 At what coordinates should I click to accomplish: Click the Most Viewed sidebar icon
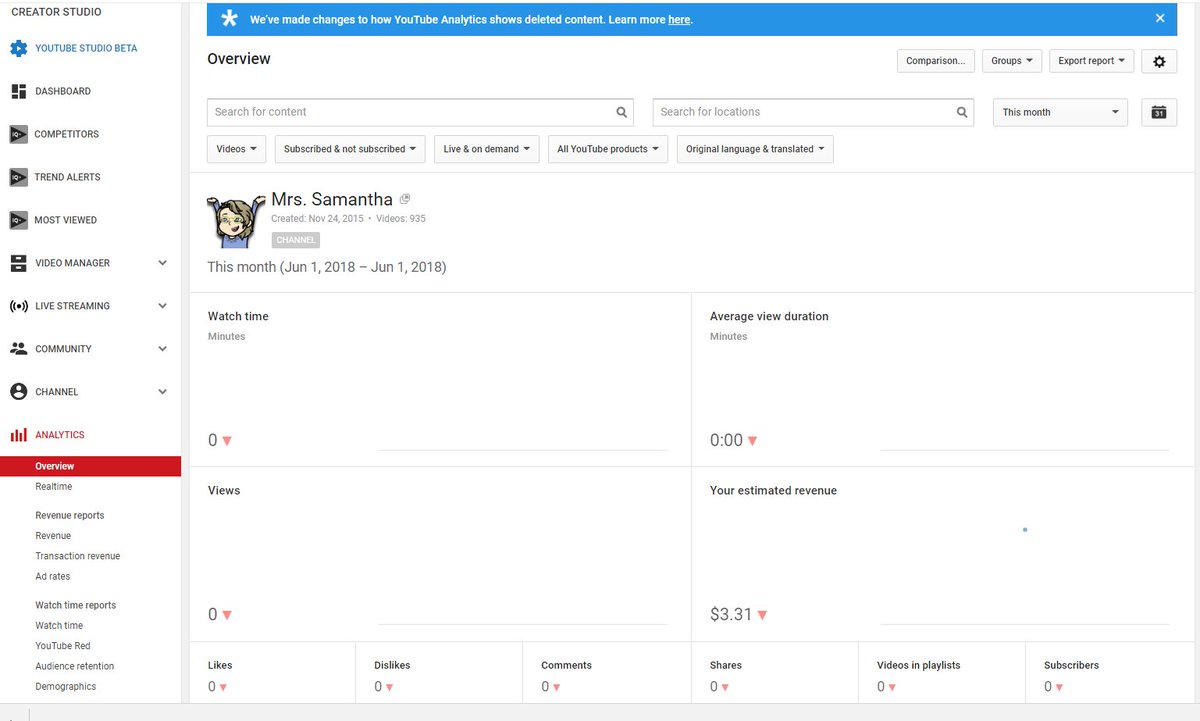[x=18, y=220]
